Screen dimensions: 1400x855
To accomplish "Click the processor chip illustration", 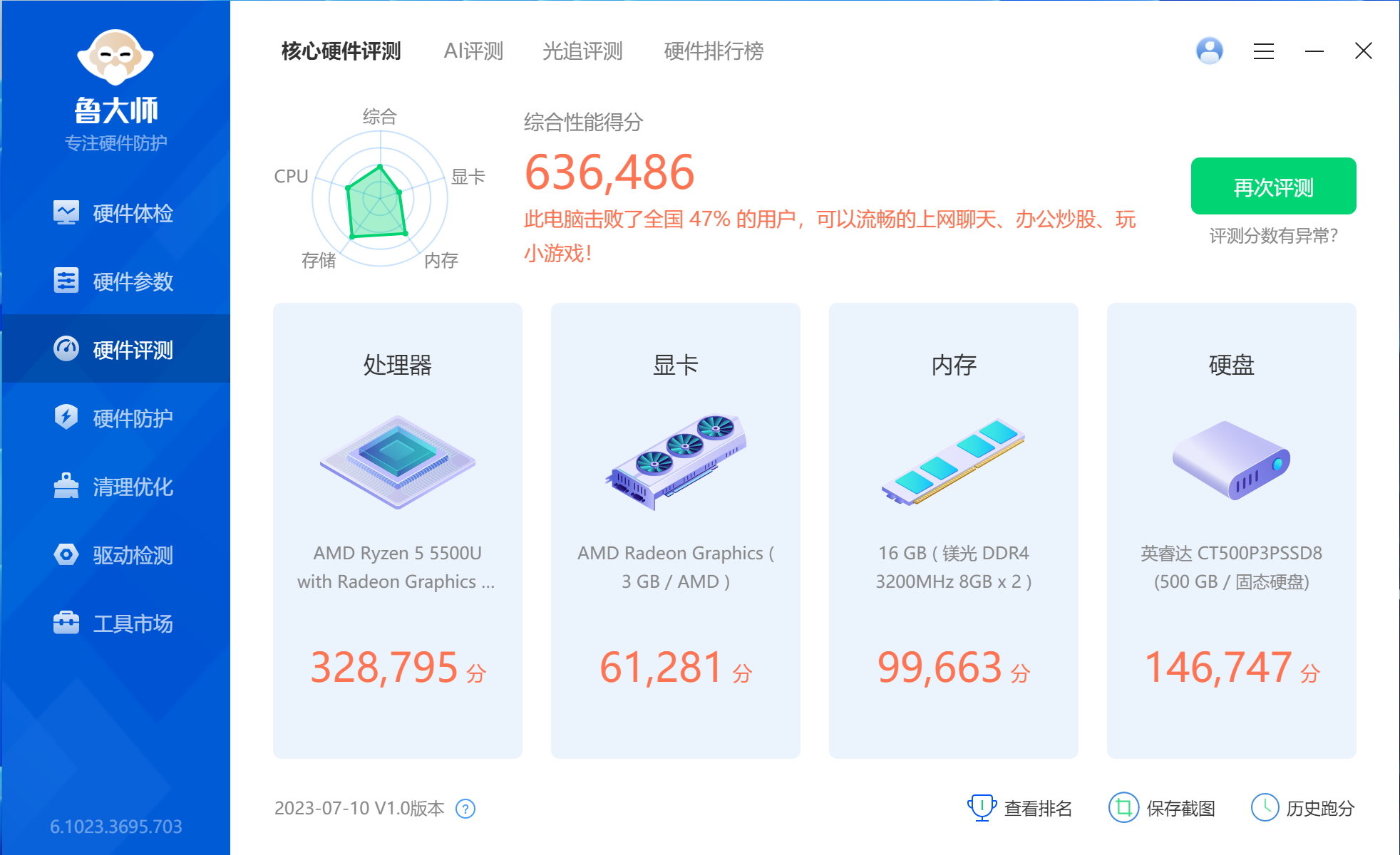I will point(398,462).
